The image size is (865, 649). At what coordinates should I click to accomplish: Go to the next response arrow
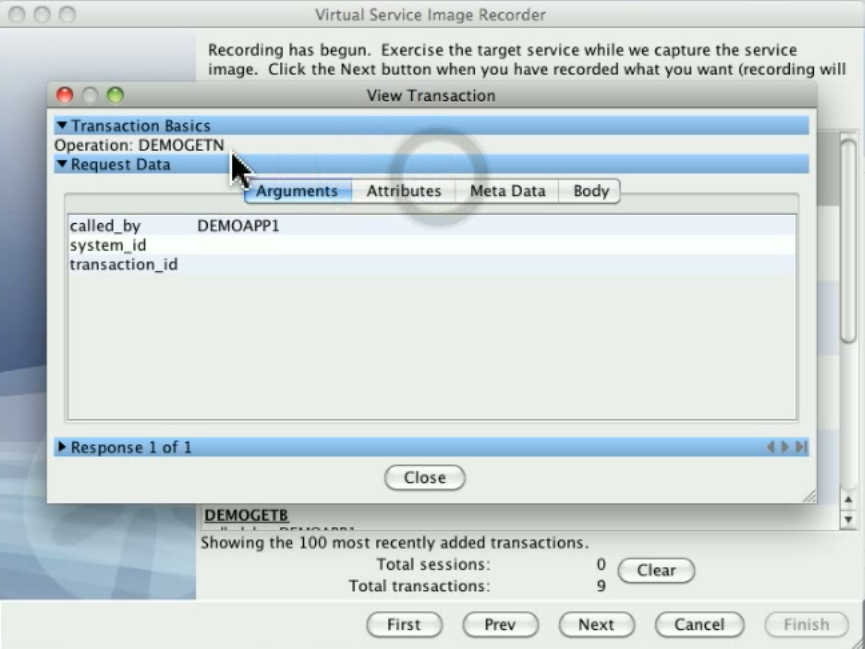pos(784,447)
